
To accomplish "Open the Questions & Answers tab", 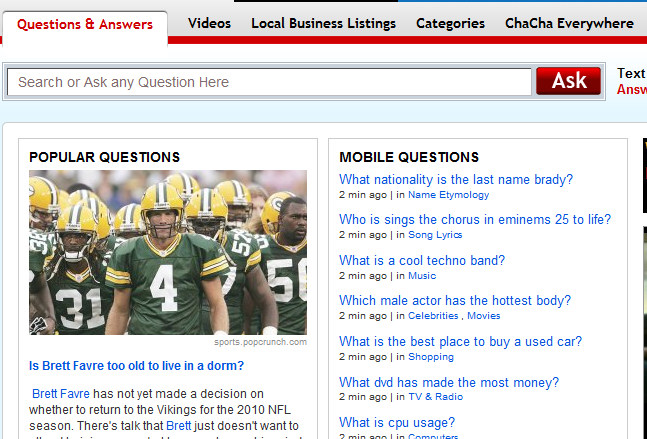I will pos(85,24).
